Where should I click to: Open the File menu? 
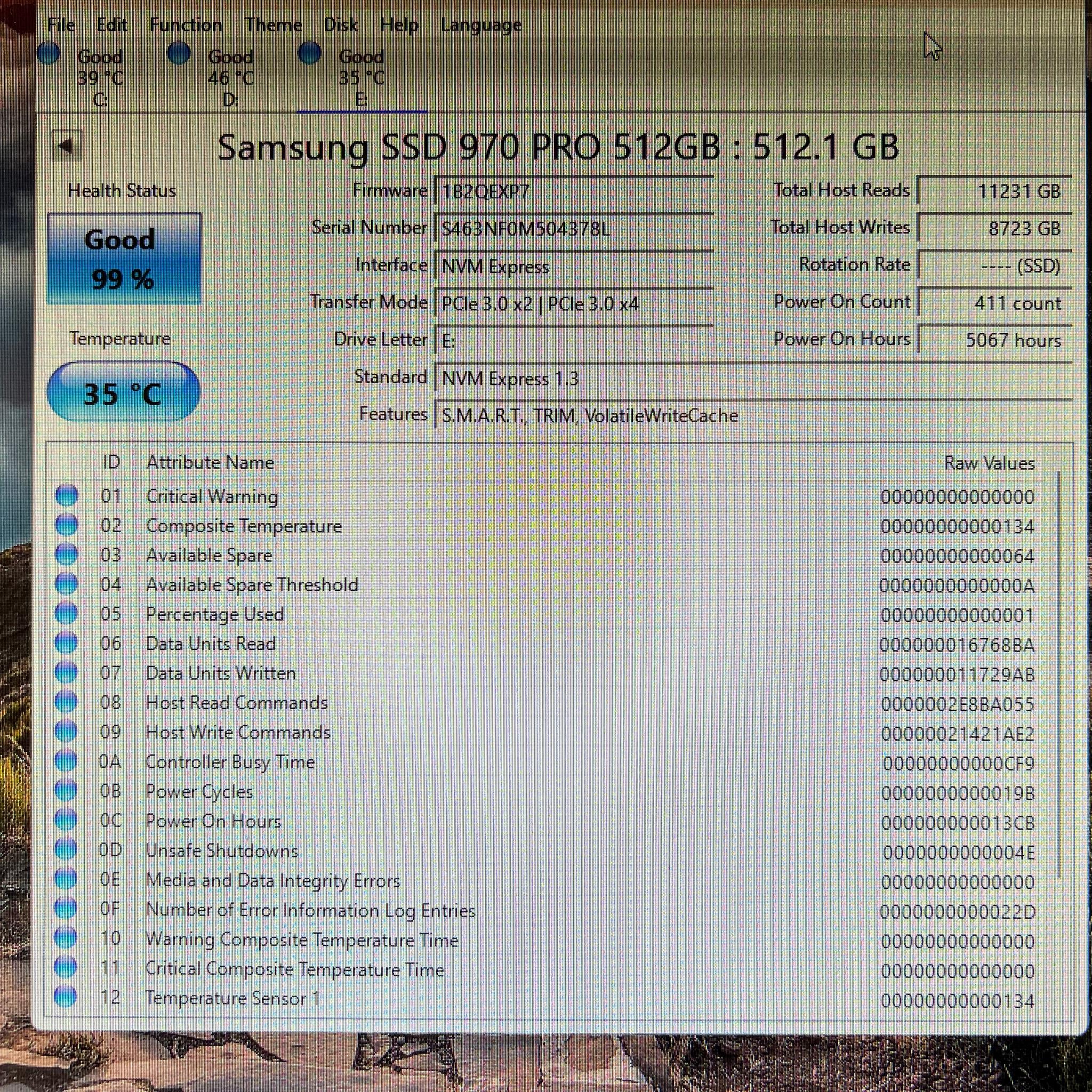click(x=61, y=25)
